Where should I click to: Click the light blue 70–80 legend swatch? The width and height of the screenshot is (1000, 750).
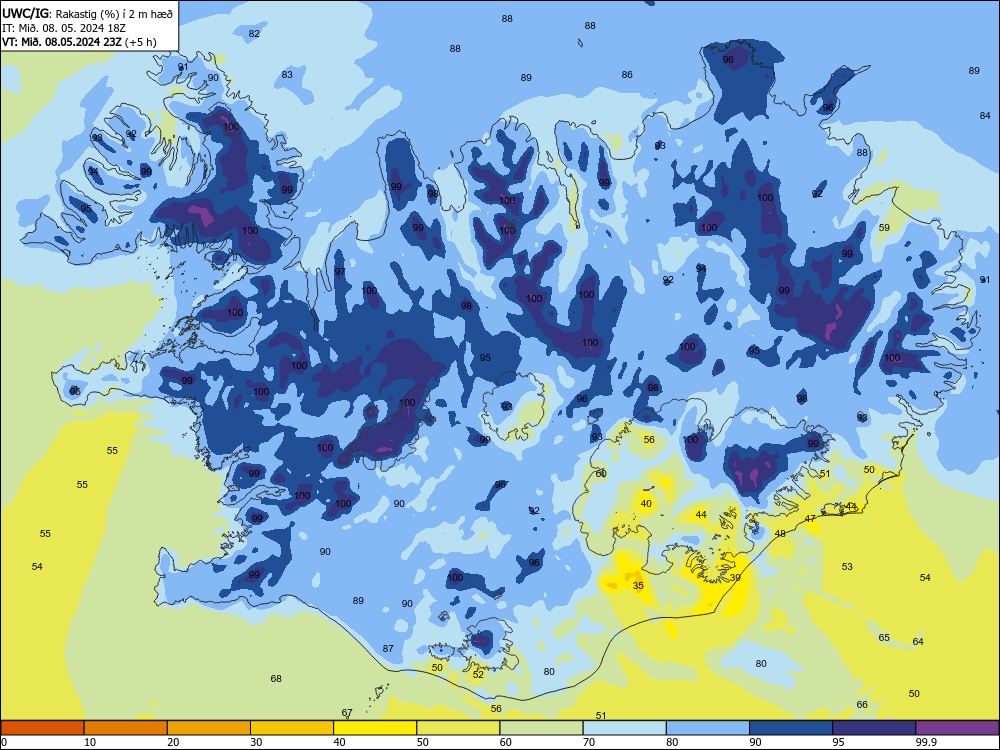click(x=624, y=728)
